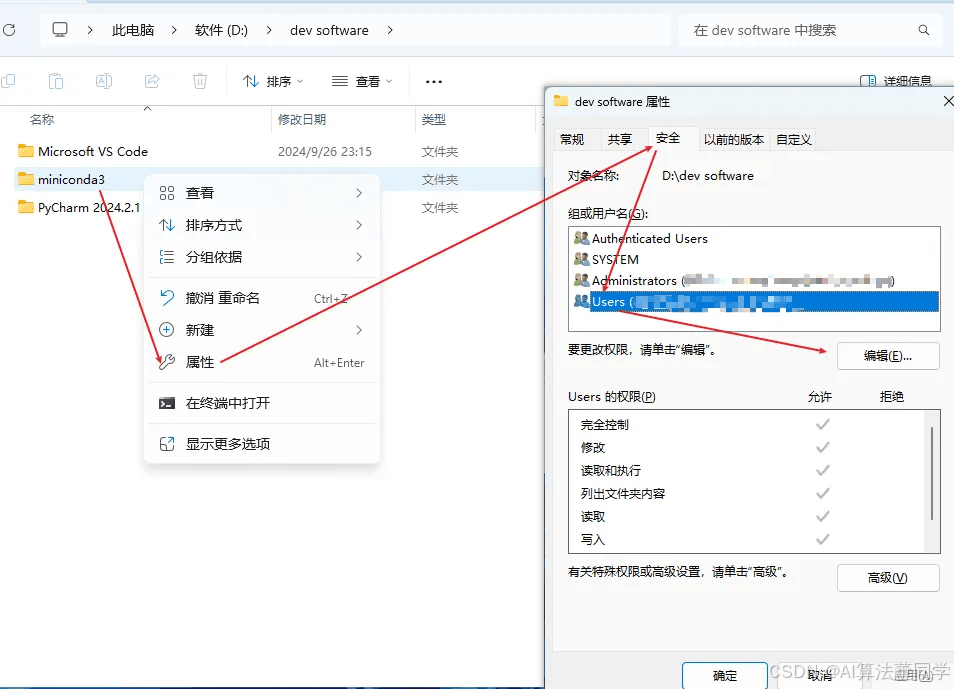Switch to the 自定义 tab
954x689 pixels.
point(793,139)
